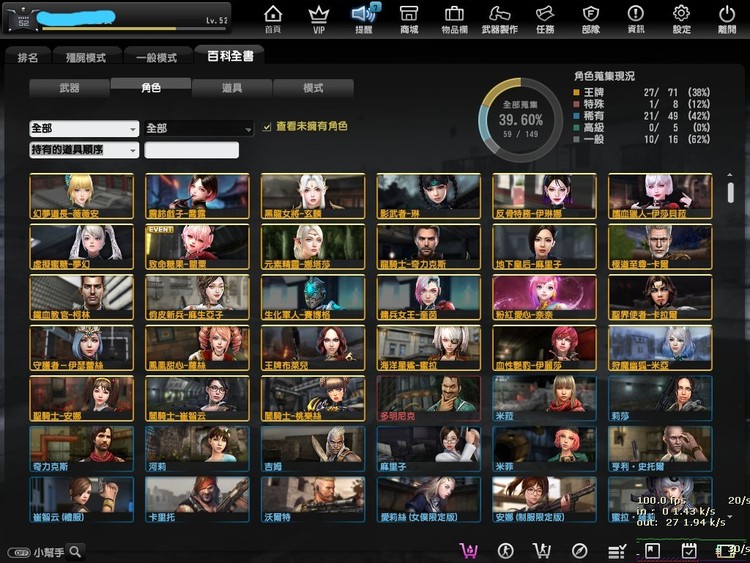This screenshot has height=563, width=750.
Task: Click the search text field beside sort dropdown
Action: pyautogui.click(x=191, y=150)
